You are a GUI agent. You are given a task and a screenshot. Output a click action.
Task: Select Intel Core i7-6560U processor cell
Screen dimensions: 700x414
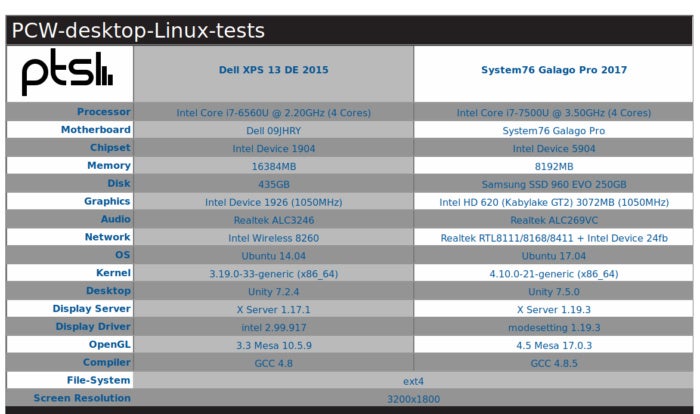pyautogui.click(x=274, y=113)
